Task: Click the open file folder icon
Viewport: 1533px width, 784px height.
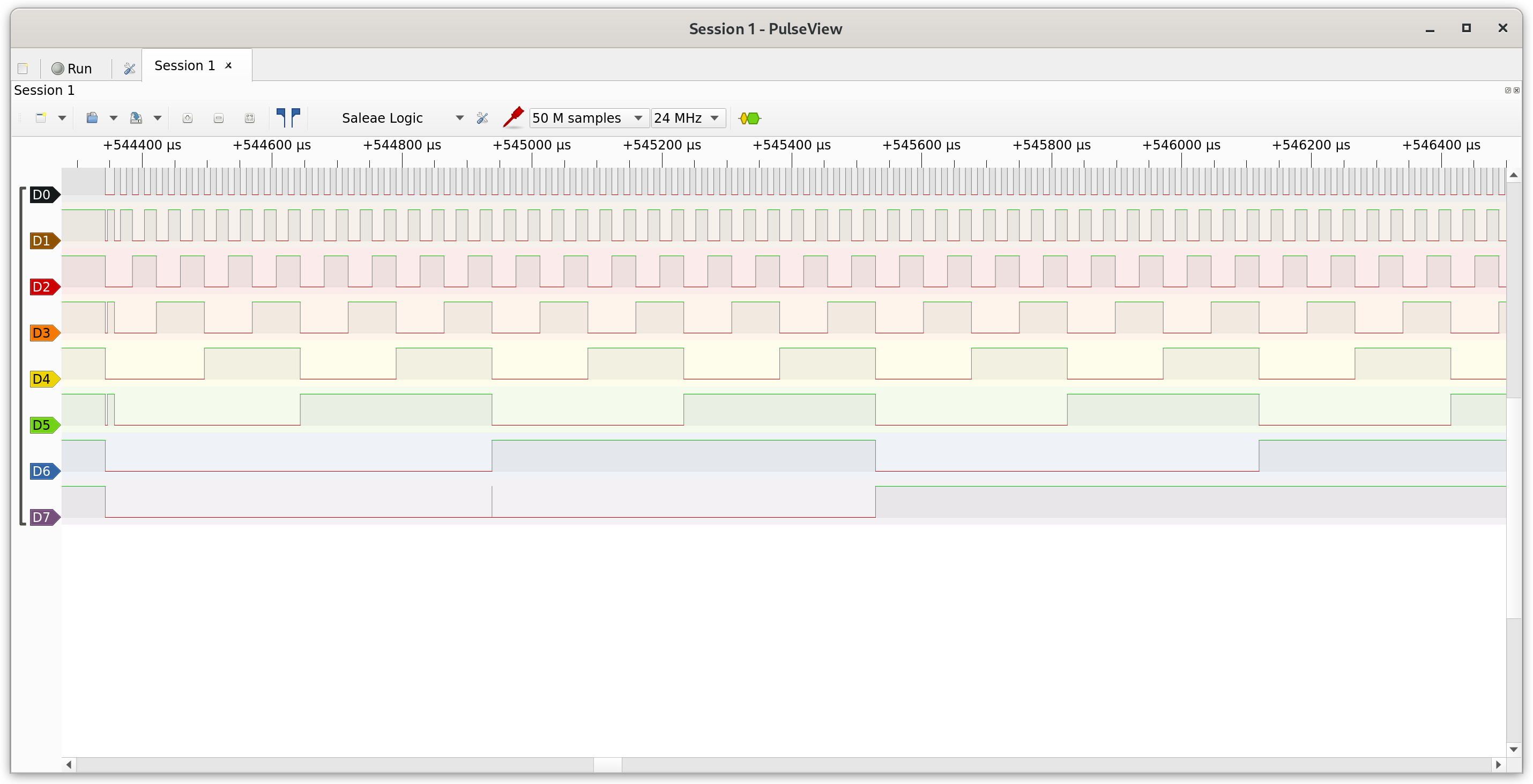Action: [x=92, y=118]
